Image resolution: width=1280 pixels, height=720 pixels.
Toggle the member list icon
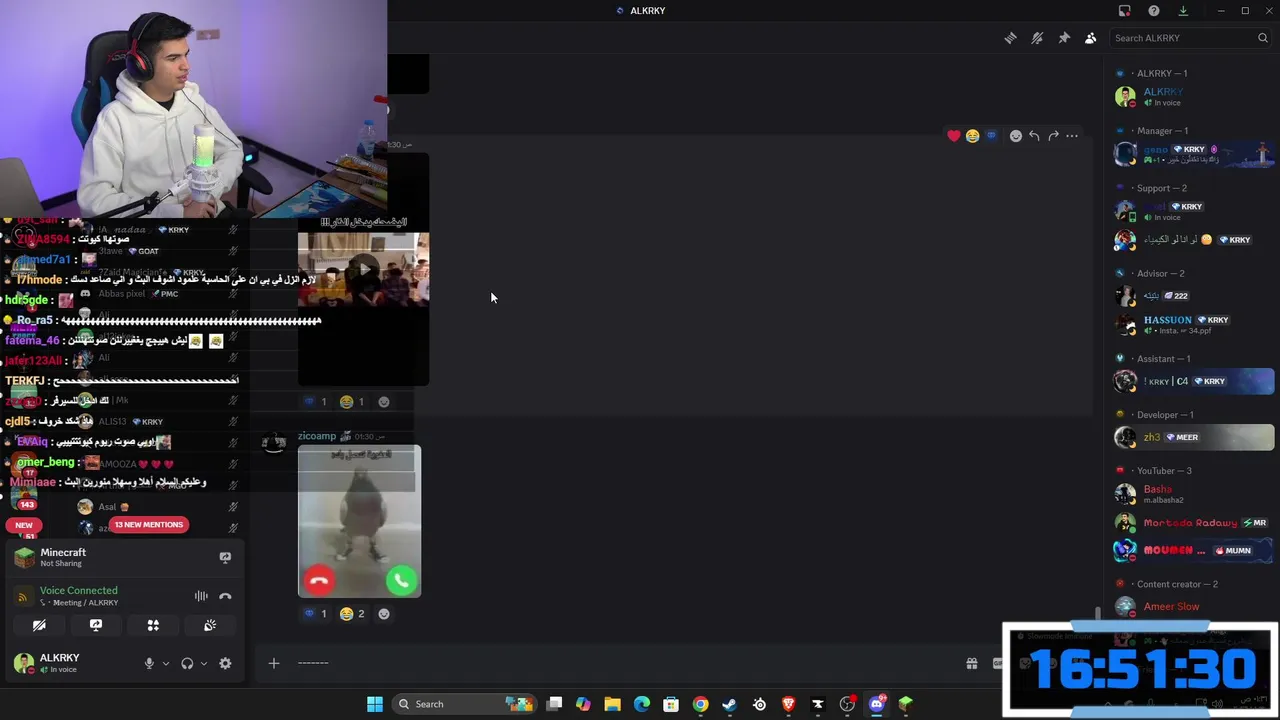(1090, 38)
